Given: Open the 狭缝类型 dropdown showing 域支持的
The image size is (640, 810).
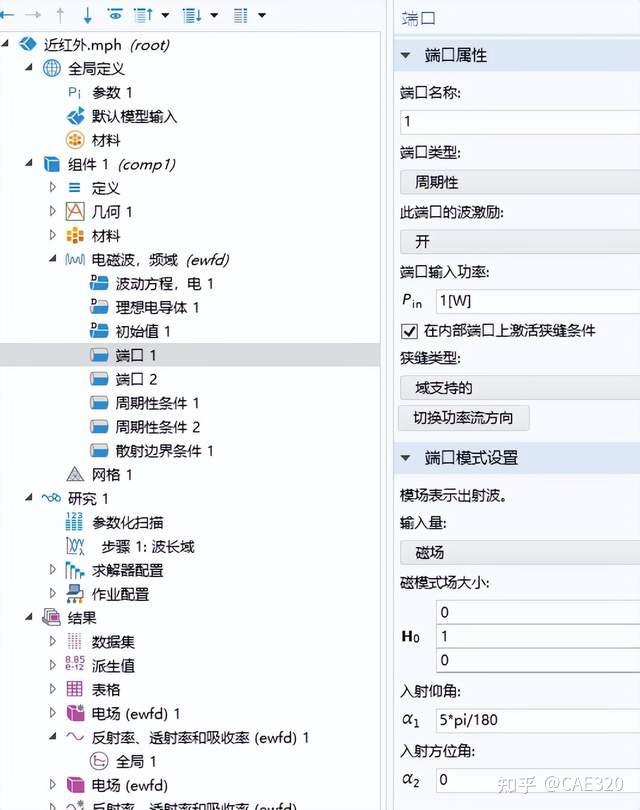Looking at the screenshot, I should tap(520, 386).
